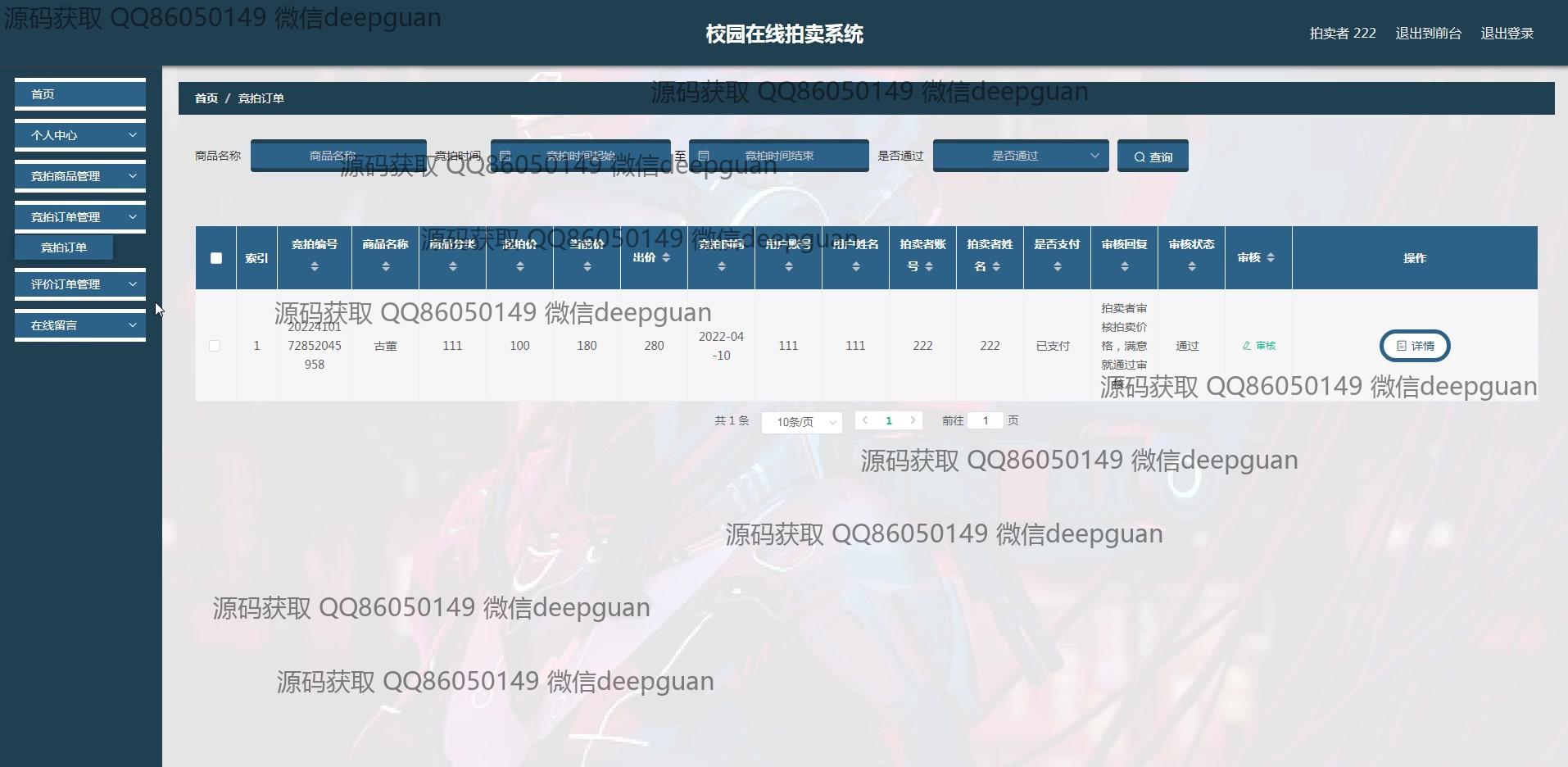Click the 商品名称 search input field

click(338, 156)
